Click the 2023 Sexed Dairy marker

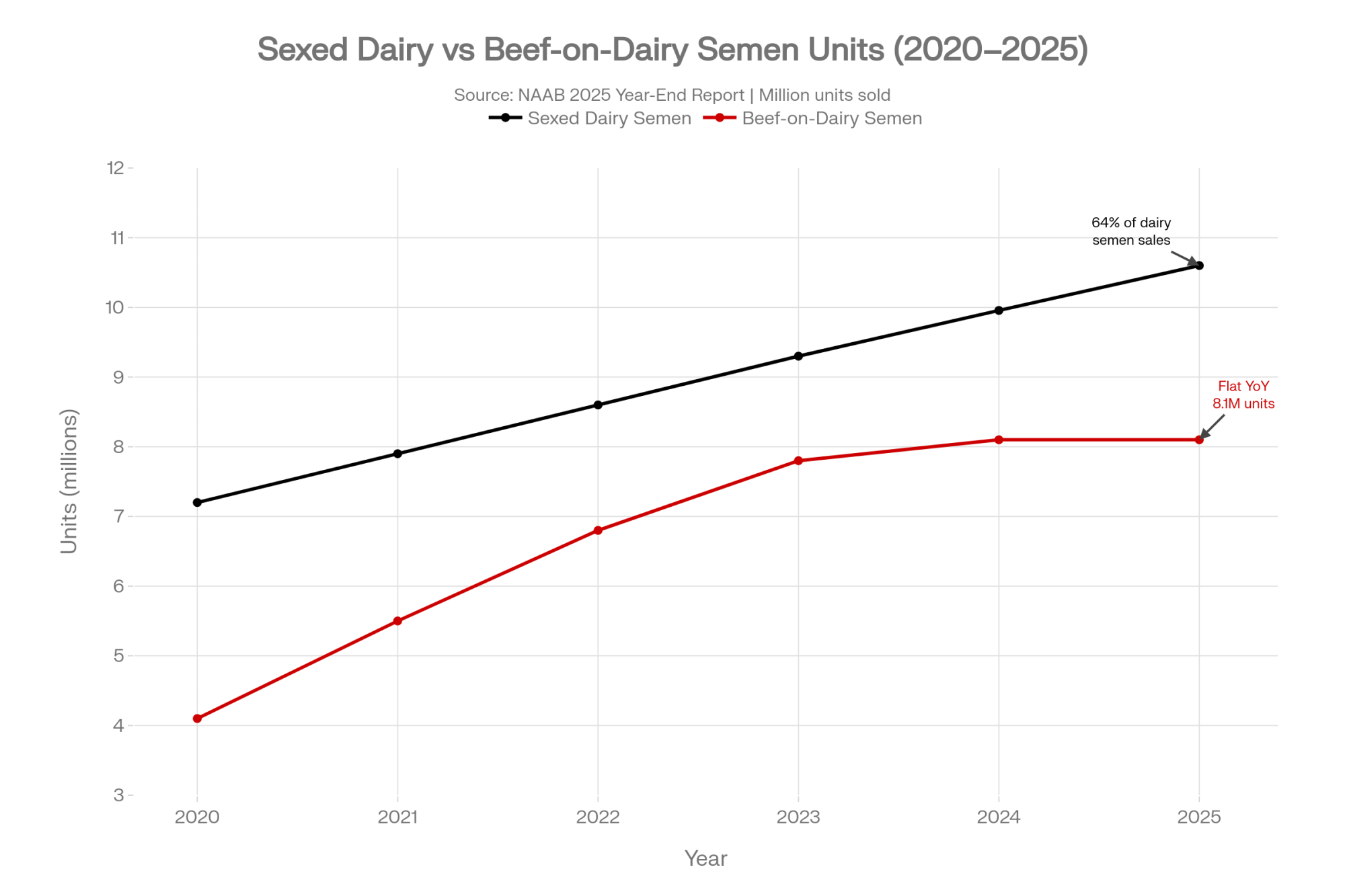pyautogui.click(x=798, y=356)
